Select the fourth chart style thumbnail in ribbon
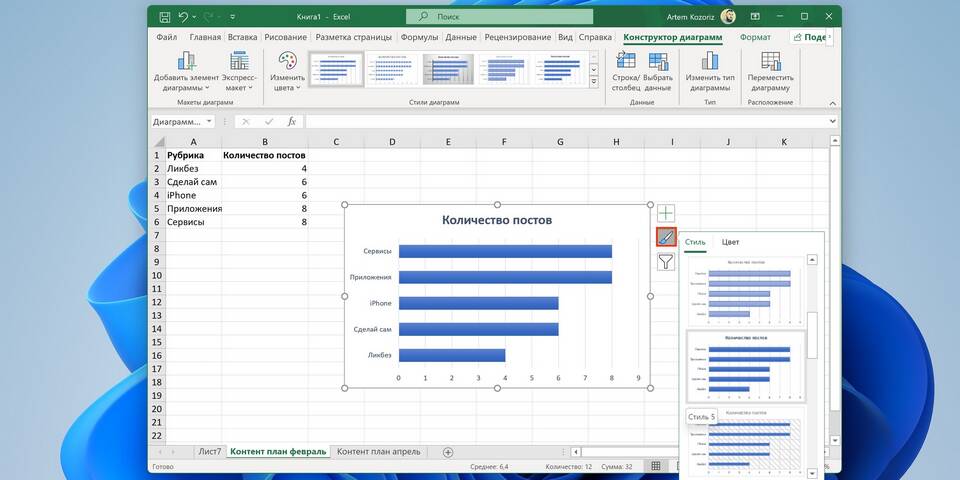The height and width of the screenshot is (480, 960). pos(504,69)
